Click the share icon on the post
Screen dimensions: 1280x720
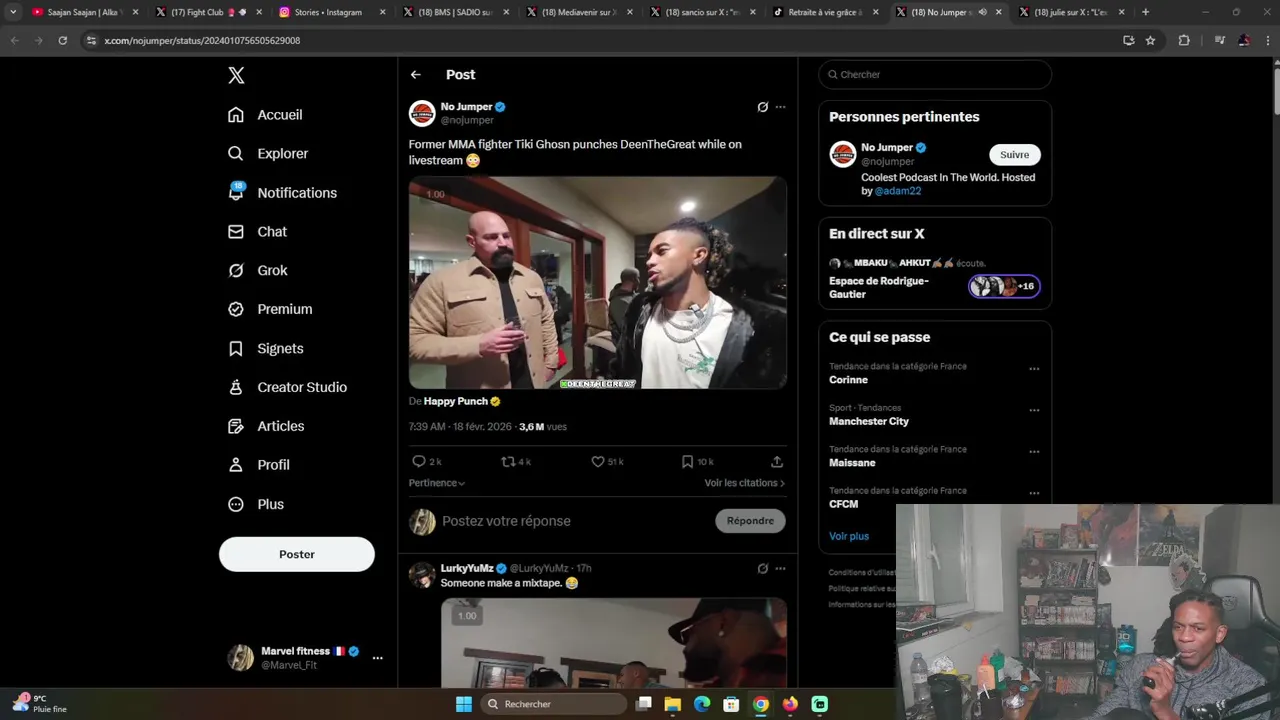777,462
